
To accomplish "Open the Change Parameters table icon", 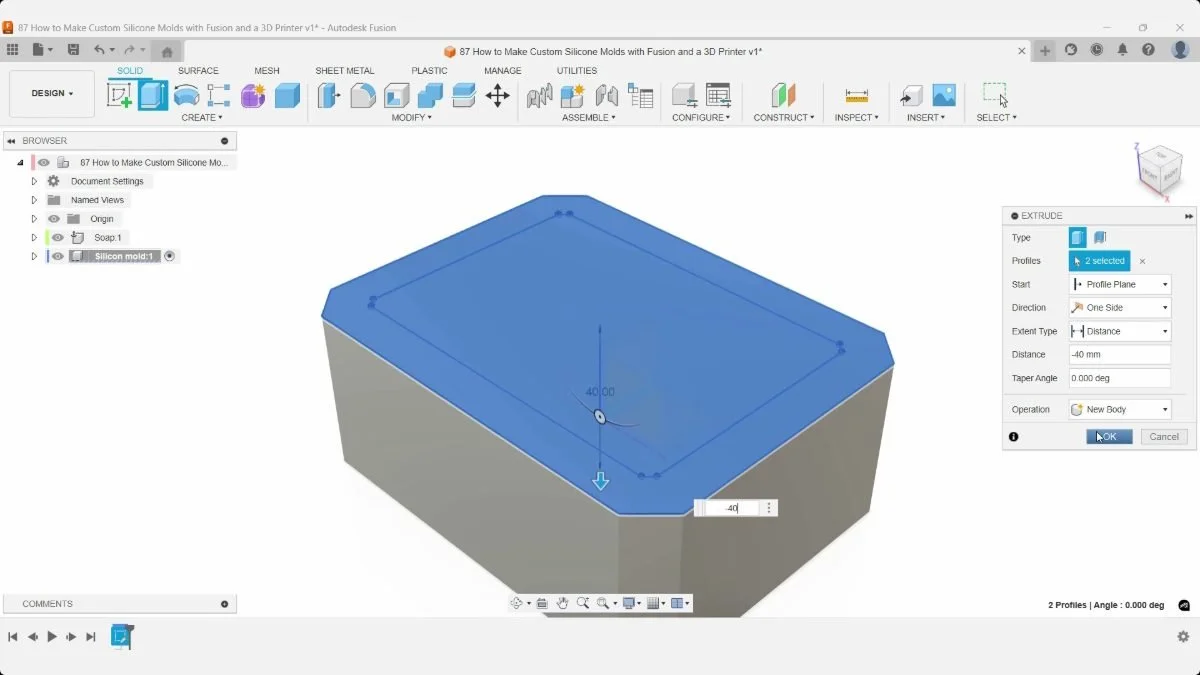I will tap(718, 95).
